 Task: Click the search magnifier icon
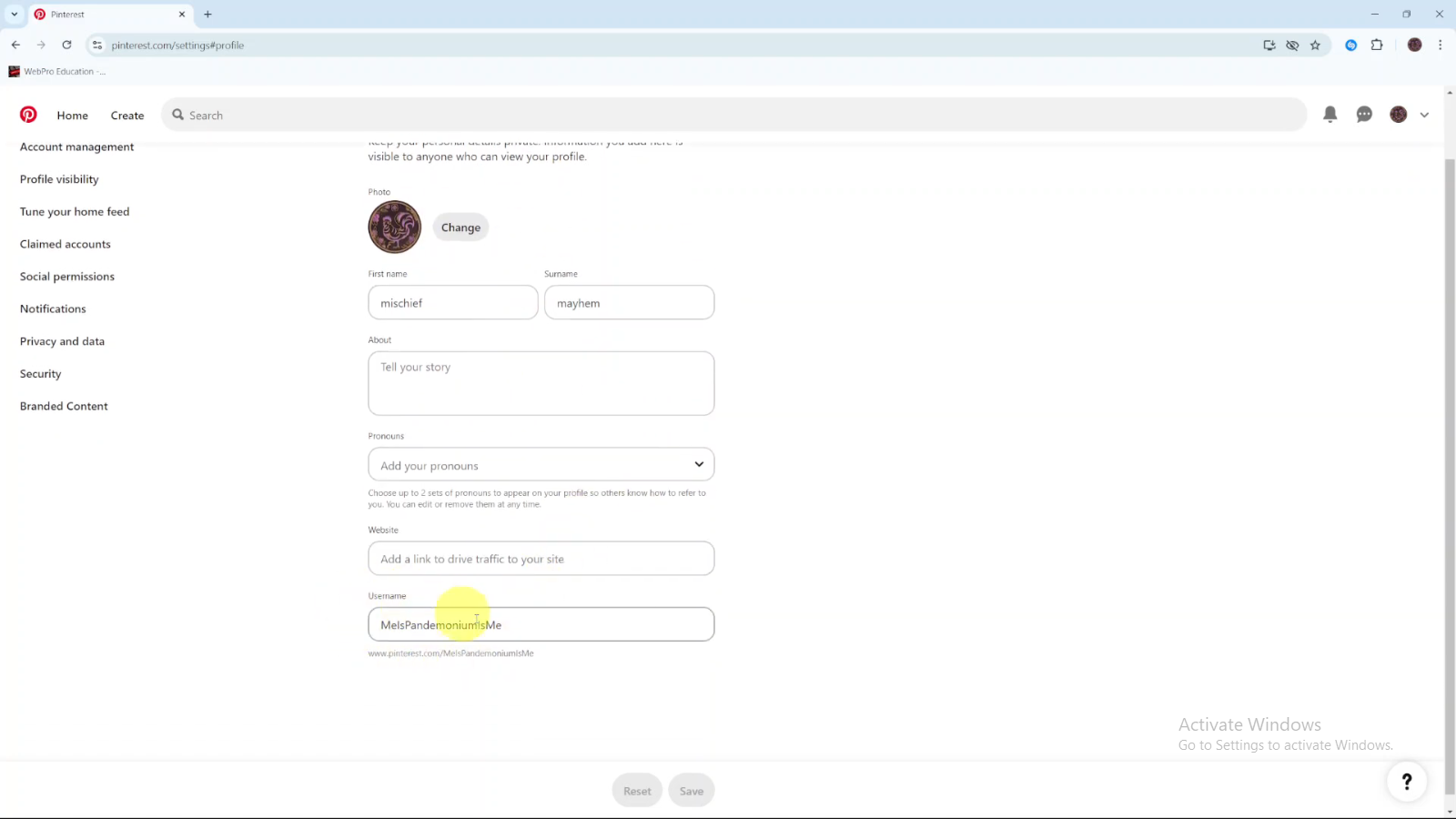[x=178, y=115]
